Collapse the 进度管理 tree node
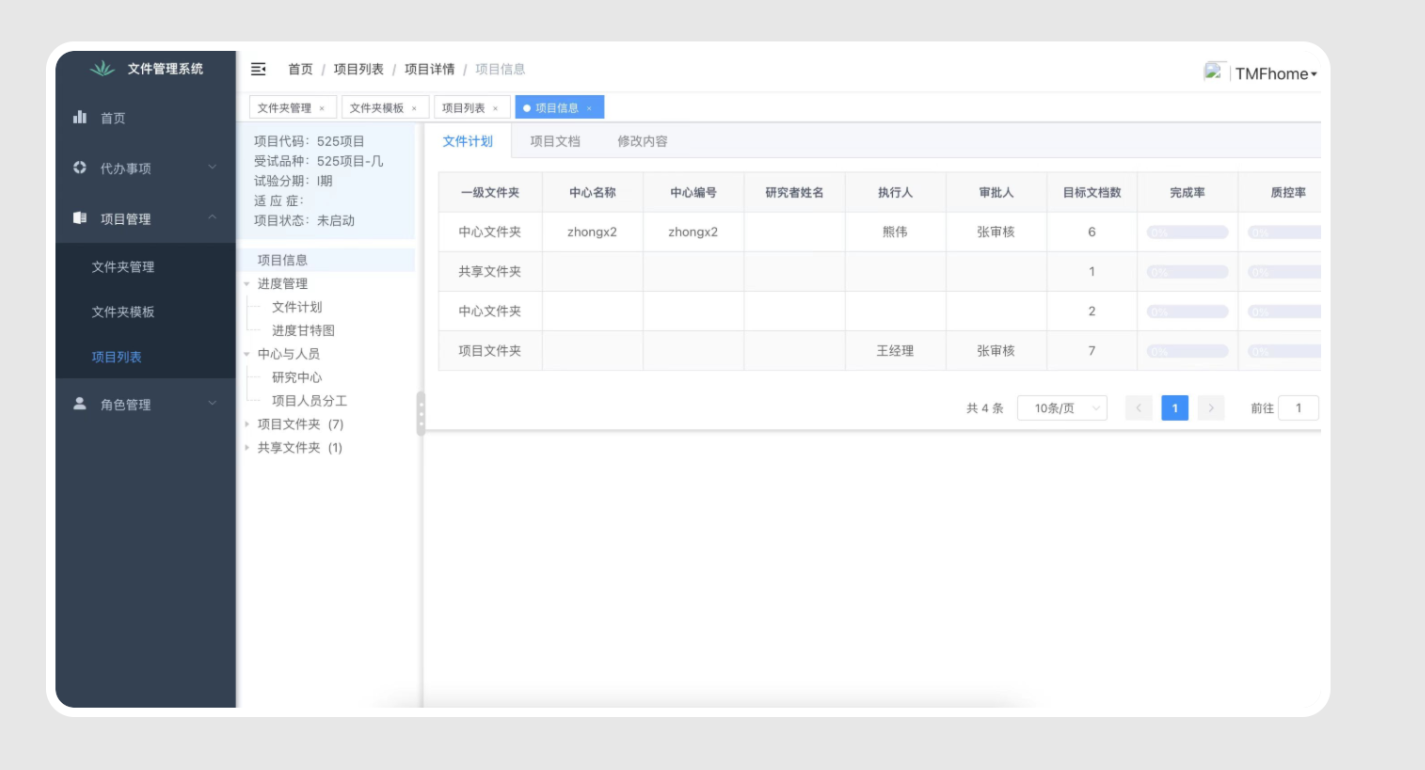Screen dimensions: 1425x770 point(247,284)
